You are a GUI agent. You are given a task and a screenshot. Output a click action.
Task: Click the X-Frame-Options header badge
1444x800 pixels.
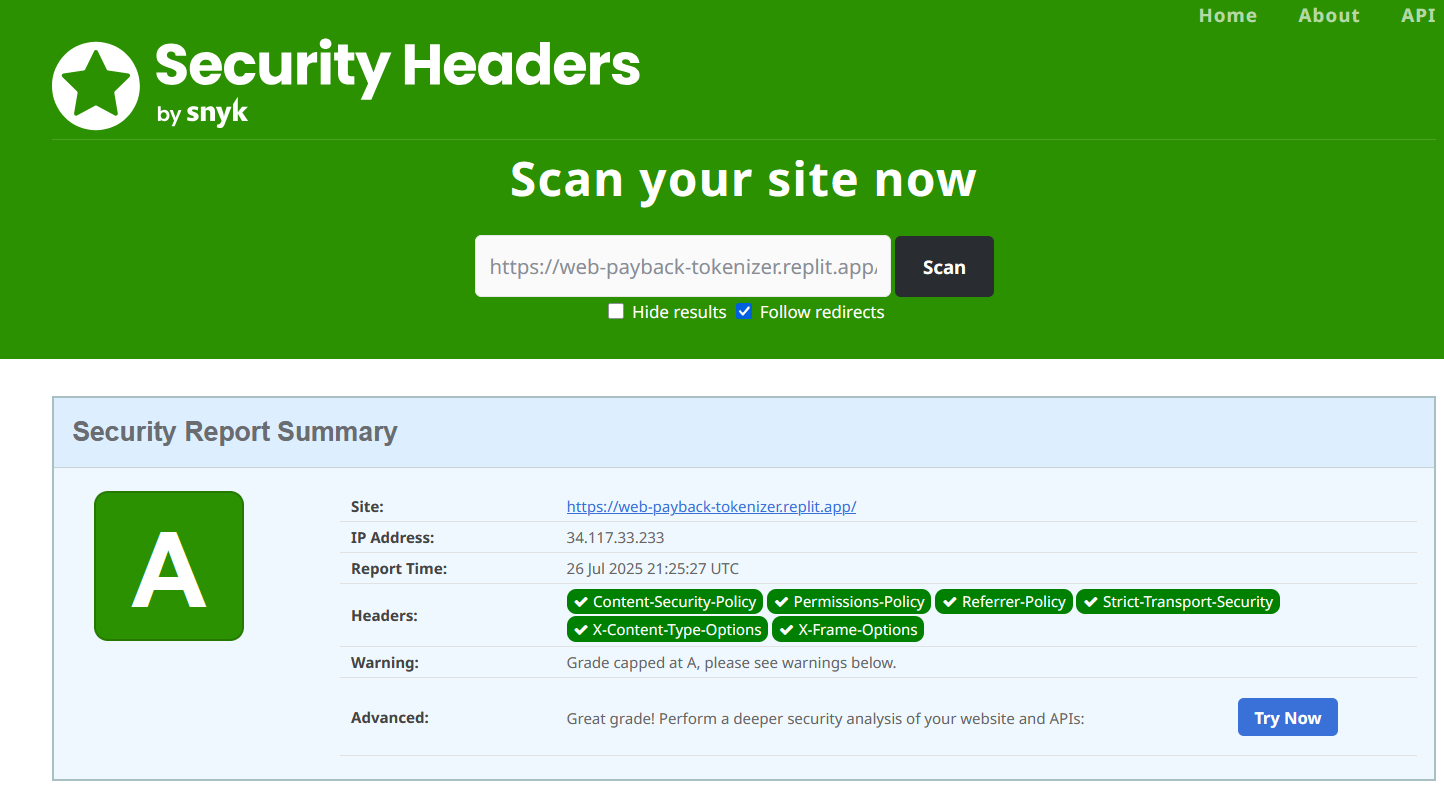point(848,630)
